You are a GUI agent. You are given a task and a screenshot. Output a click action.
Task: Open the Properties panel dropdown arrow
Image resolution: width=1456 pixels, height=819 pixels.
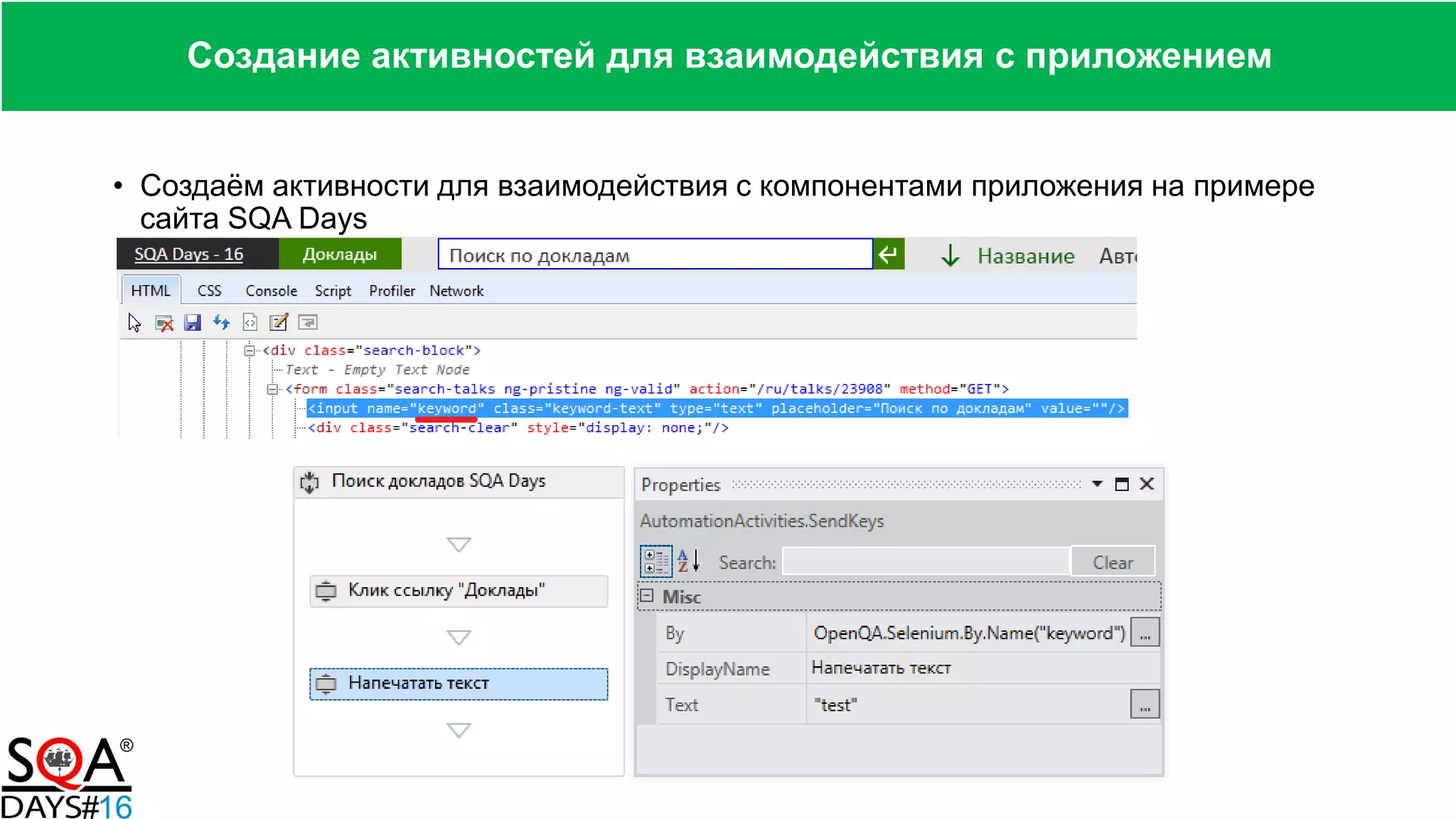point(1097,484)
